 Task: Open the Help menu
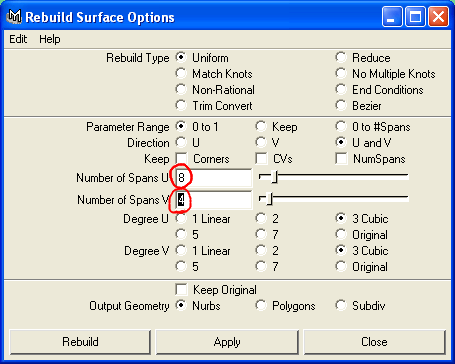[50, 39]
